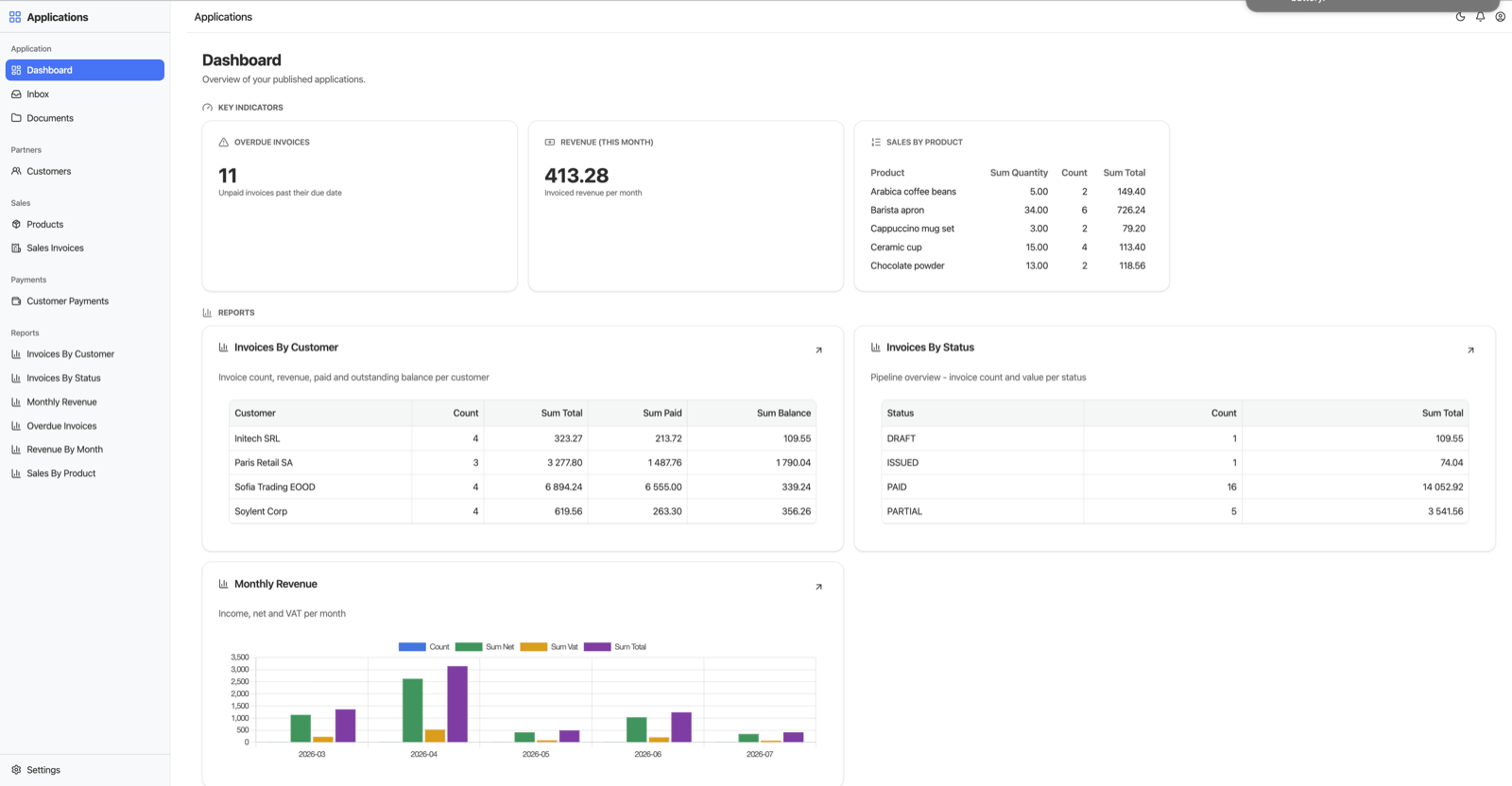
Task: Click the Products box icon in sidebar
Action: tap(16, 224)
